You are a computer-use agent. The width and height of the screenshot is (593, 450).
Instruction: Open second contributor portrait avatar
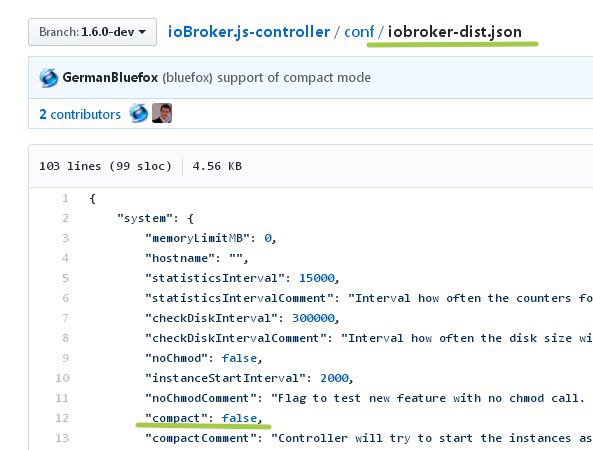click(162, 113)
